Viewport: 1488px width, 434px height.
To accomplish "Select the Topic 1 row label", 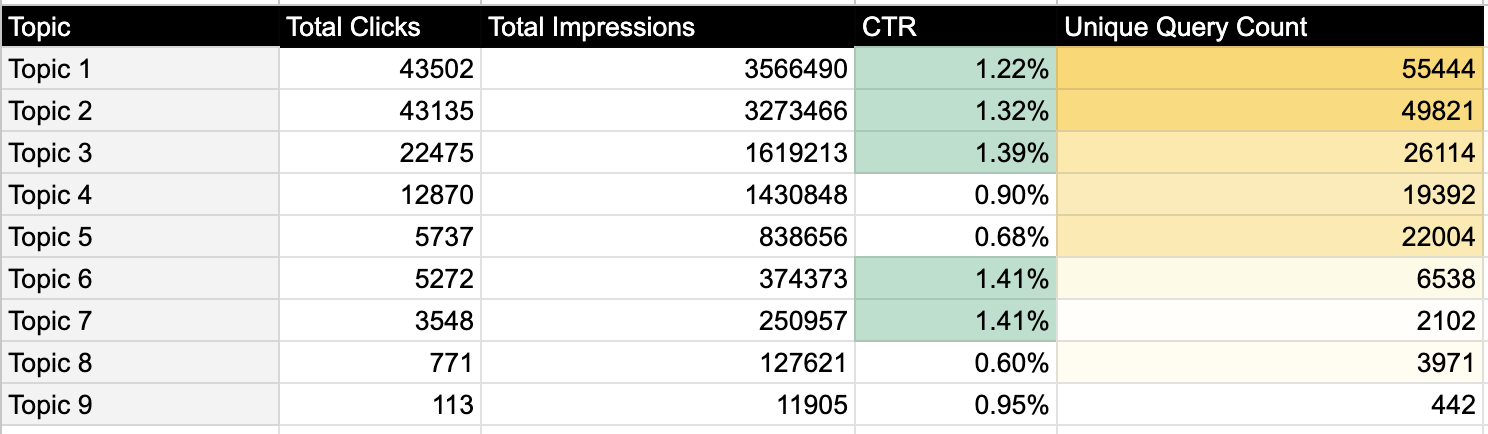I will (139, 69).
